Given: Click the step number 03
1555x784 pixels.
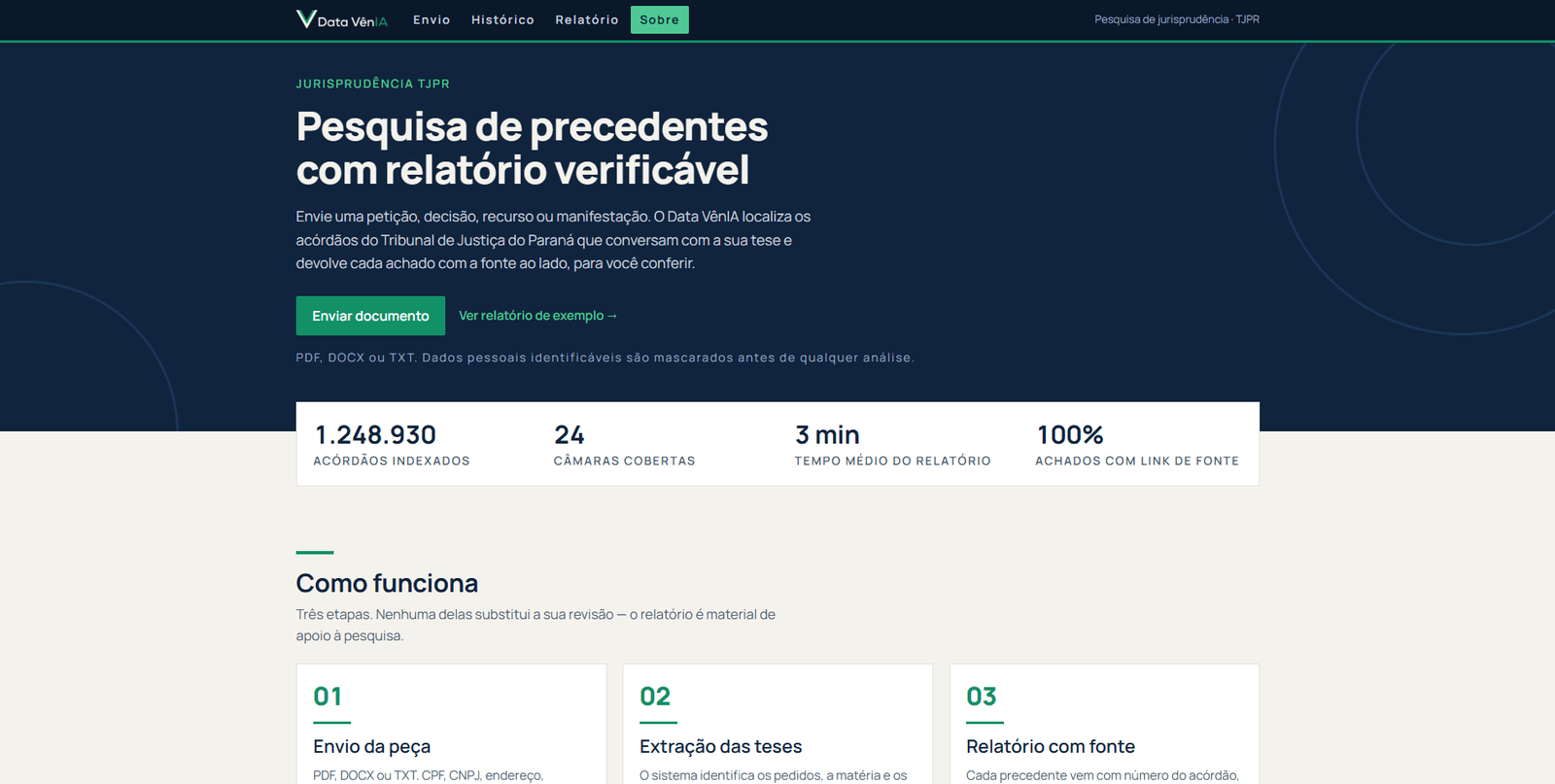Looking at the screenshot, I should pyautogui.click(x=982, y=697).
